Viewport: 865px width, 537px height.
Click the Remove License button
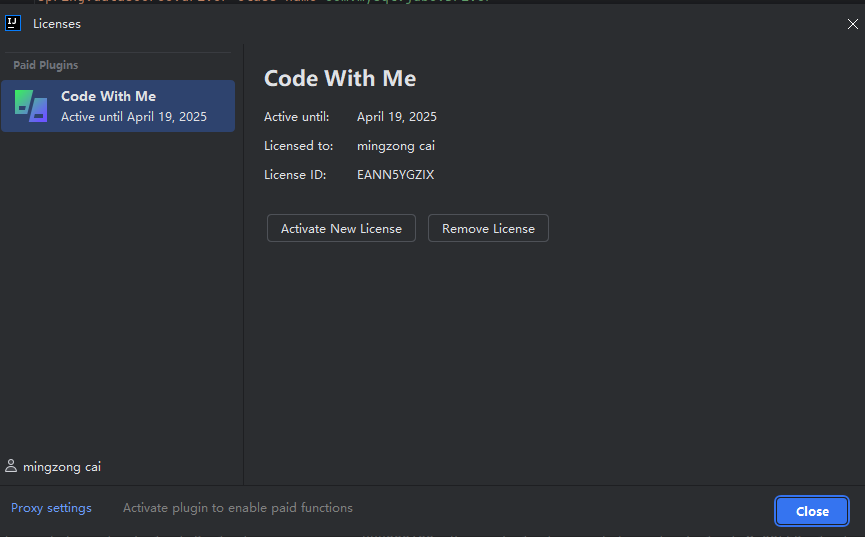488,228
